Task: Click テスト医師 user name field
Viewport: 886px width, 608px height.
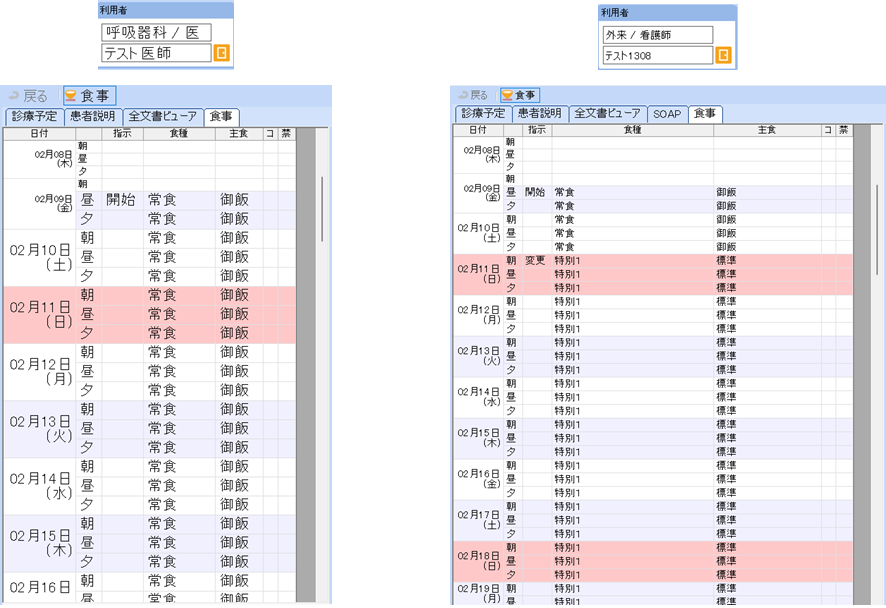Action: 156,53
